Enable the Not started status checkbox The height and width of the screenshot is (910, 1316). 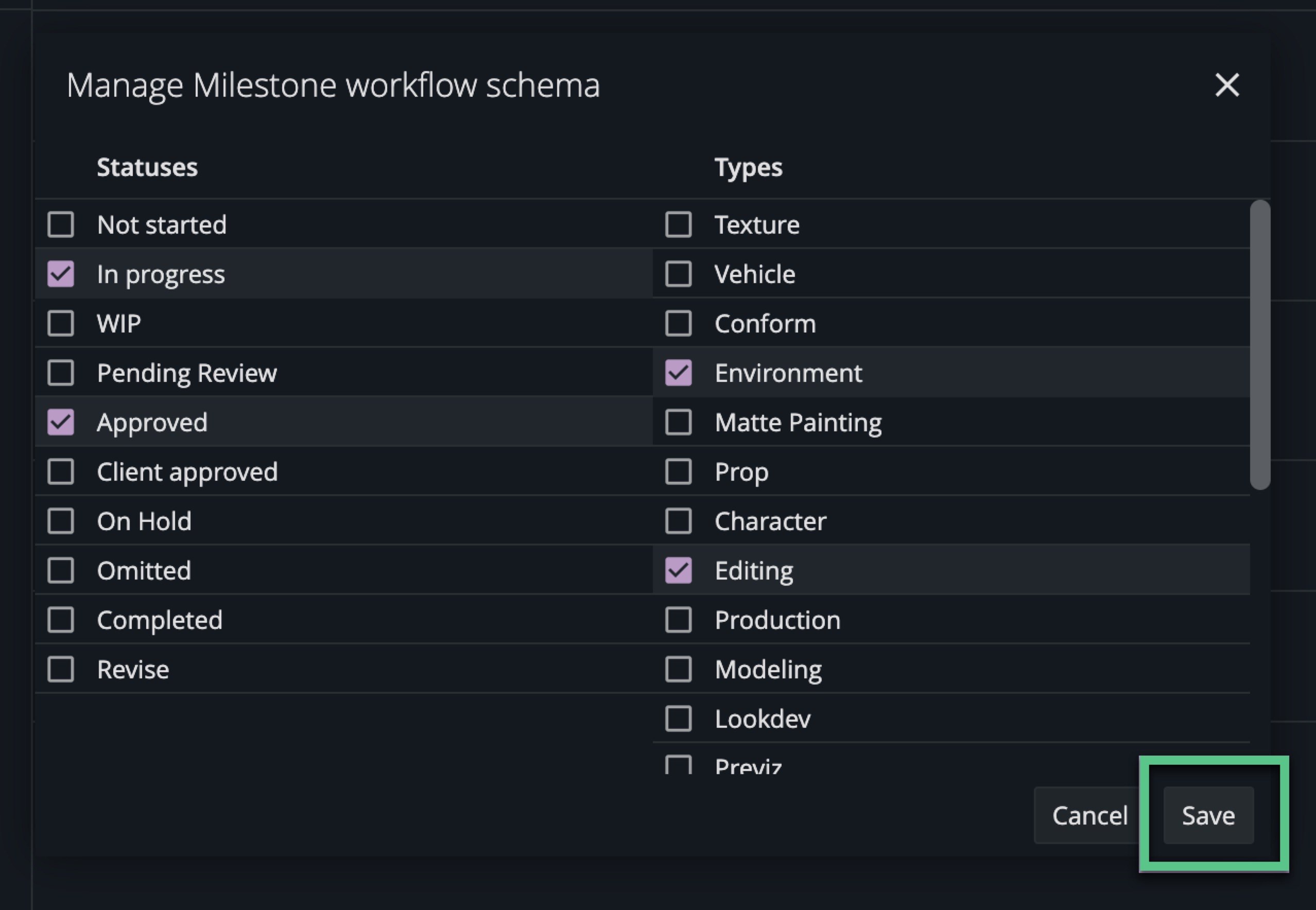click(61, 224)
